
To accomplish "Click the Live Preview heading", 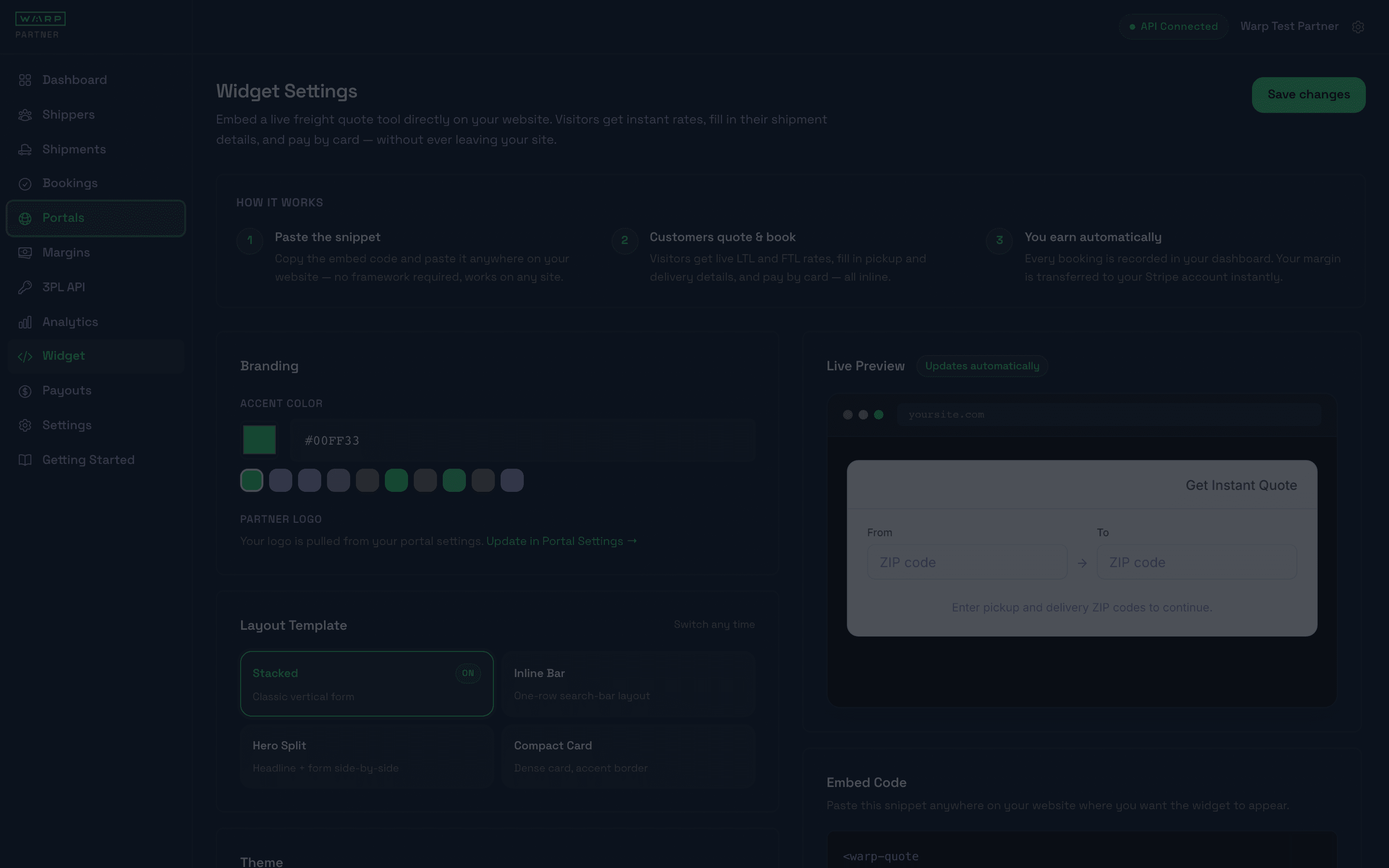I will (x=866, y=366).
